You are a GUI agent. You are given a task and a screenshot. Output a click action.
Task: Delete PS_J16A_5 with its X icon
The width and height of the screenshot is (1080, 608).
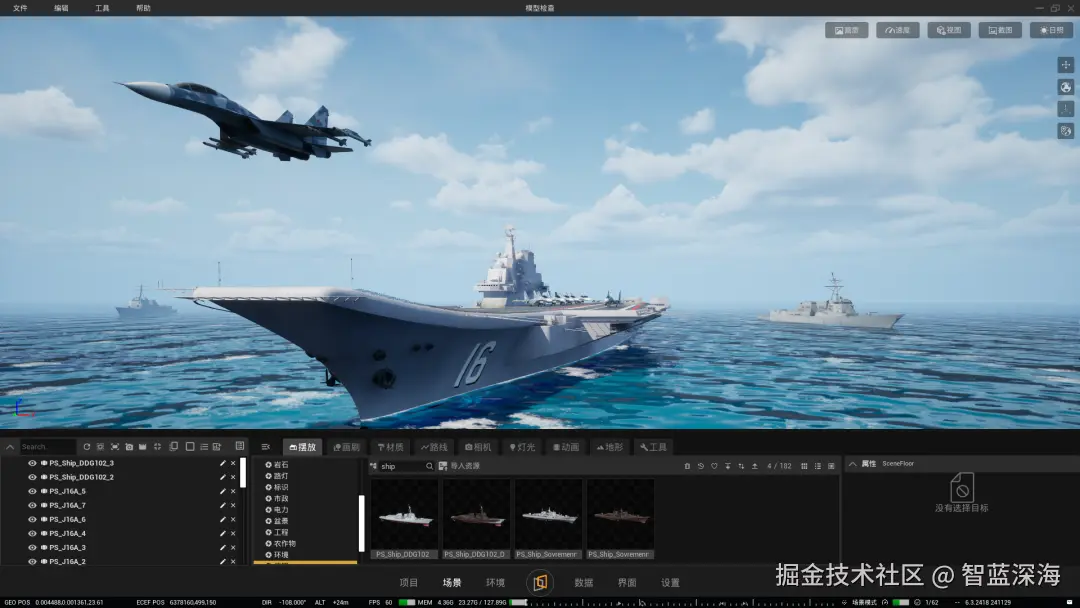(233, 492)
